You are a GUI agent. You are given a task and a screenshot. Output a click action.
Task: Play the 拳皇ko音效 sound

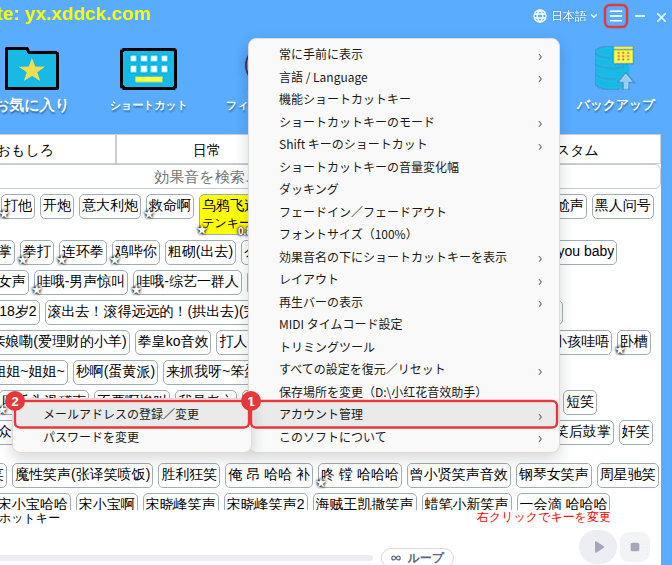point(173,342)
